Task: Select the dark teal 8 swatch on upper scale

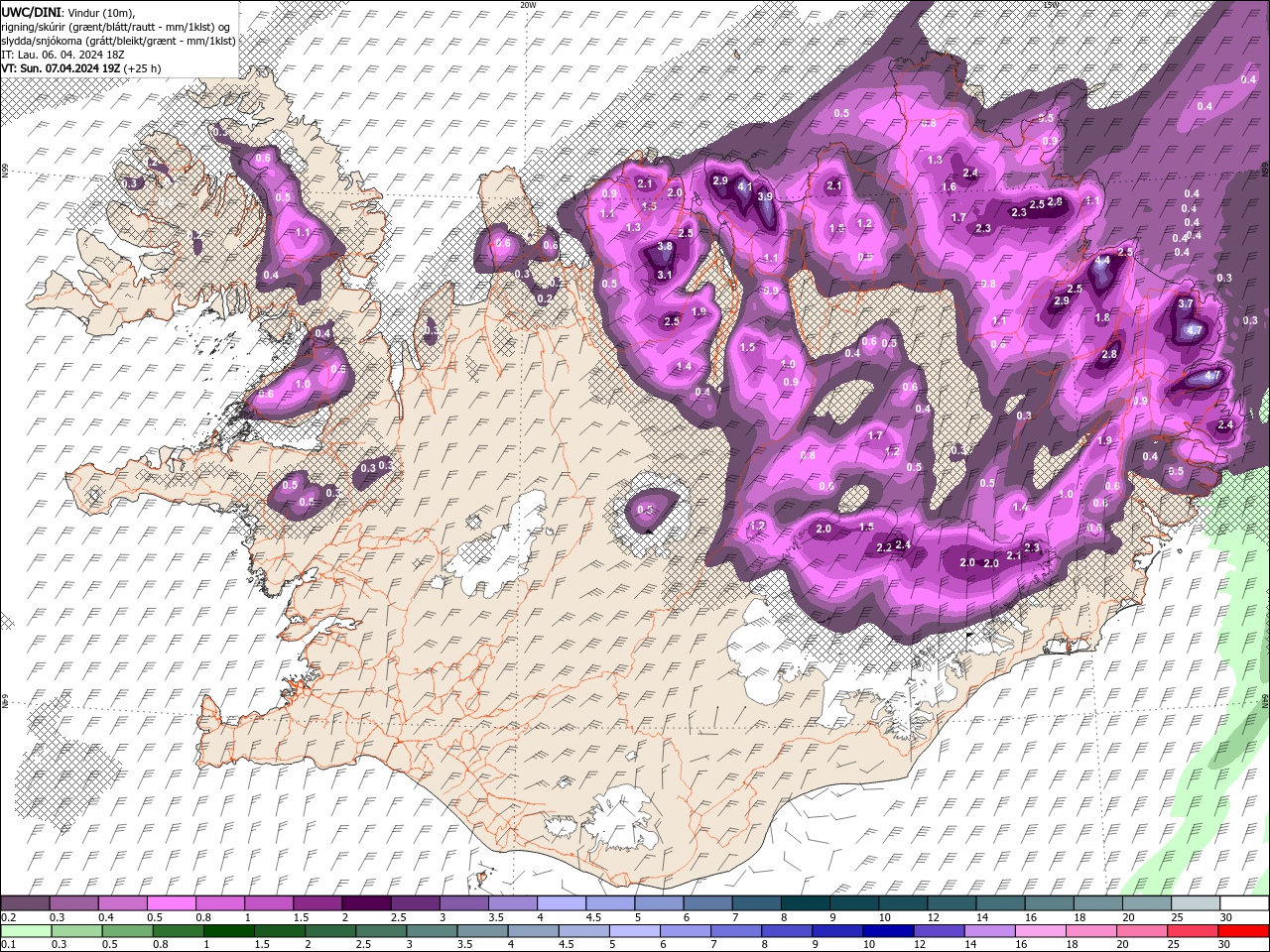Action: tap(806, 903)
